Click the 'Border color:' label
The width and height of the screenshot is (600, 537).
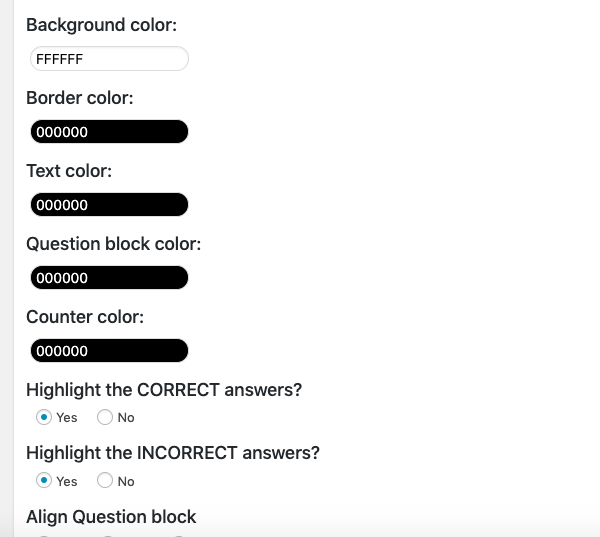click(x=79, y=98)
